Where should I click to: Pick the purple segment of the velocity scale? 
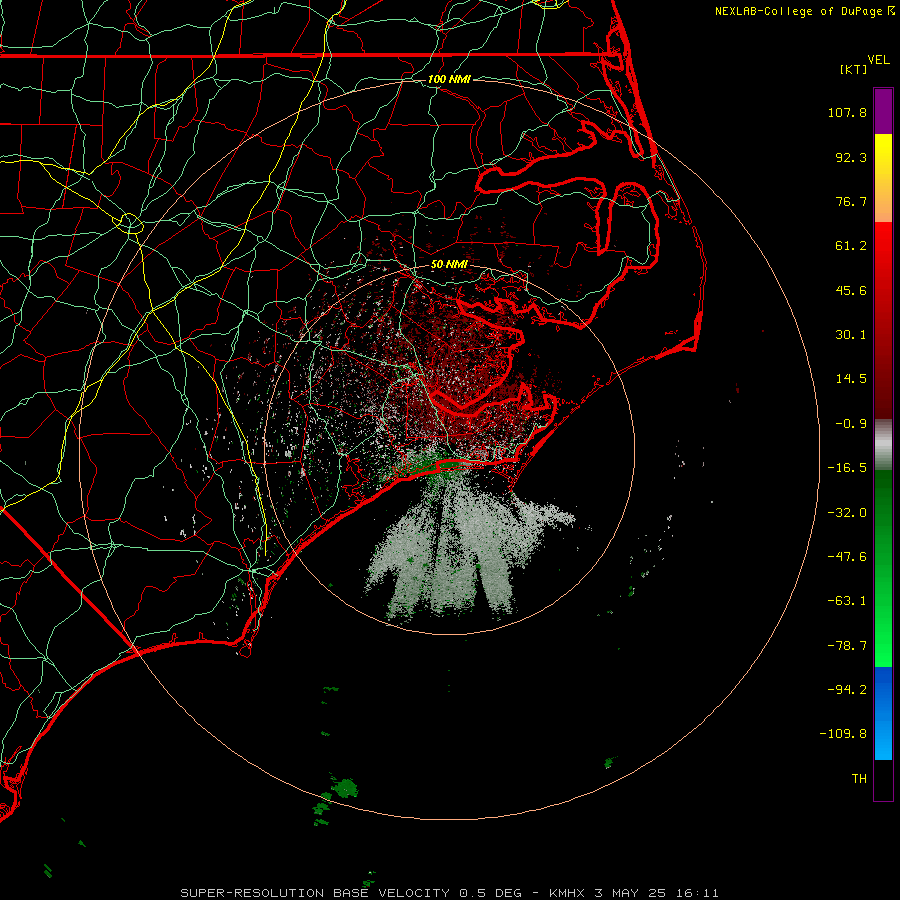pyautogui.click(x=883, y=111)
